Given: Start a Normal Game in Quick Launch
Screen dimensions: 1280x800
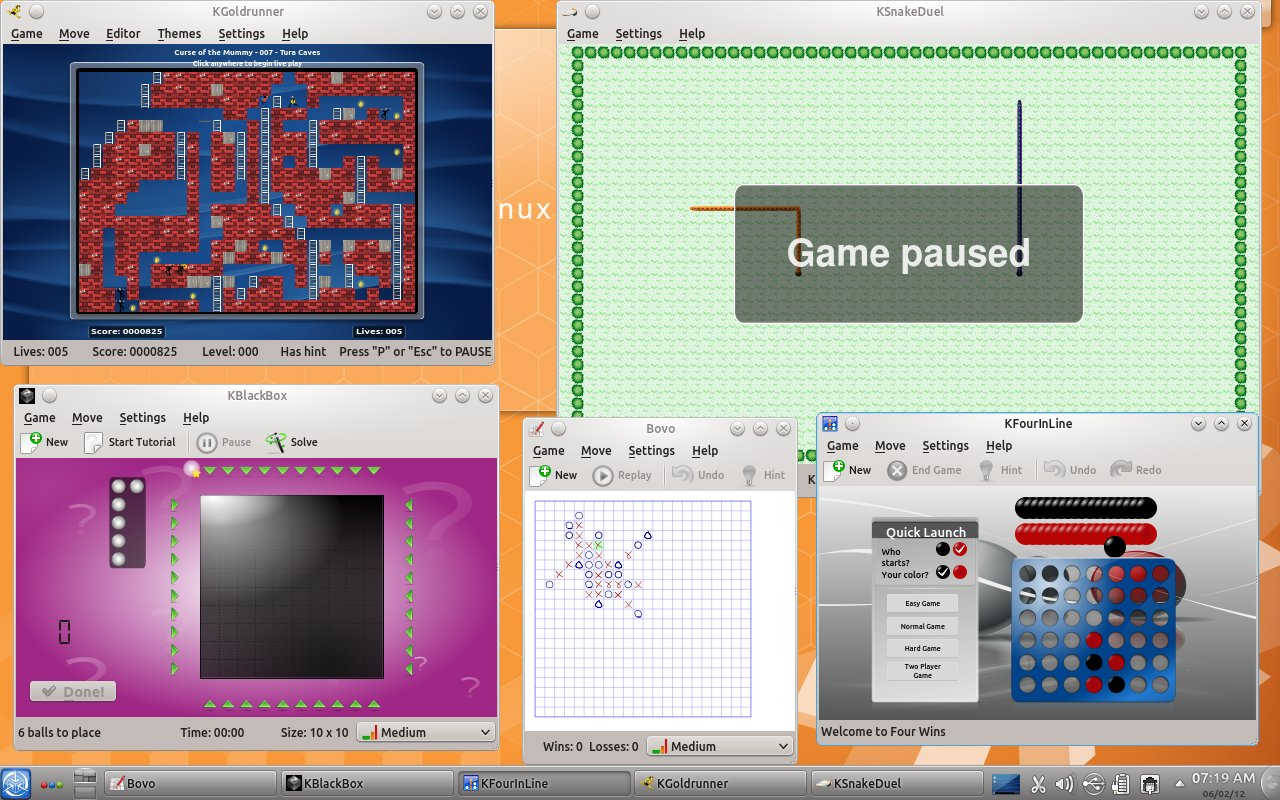Looking at the screenshot, I should pyautogui.click(x=922, y=626).
